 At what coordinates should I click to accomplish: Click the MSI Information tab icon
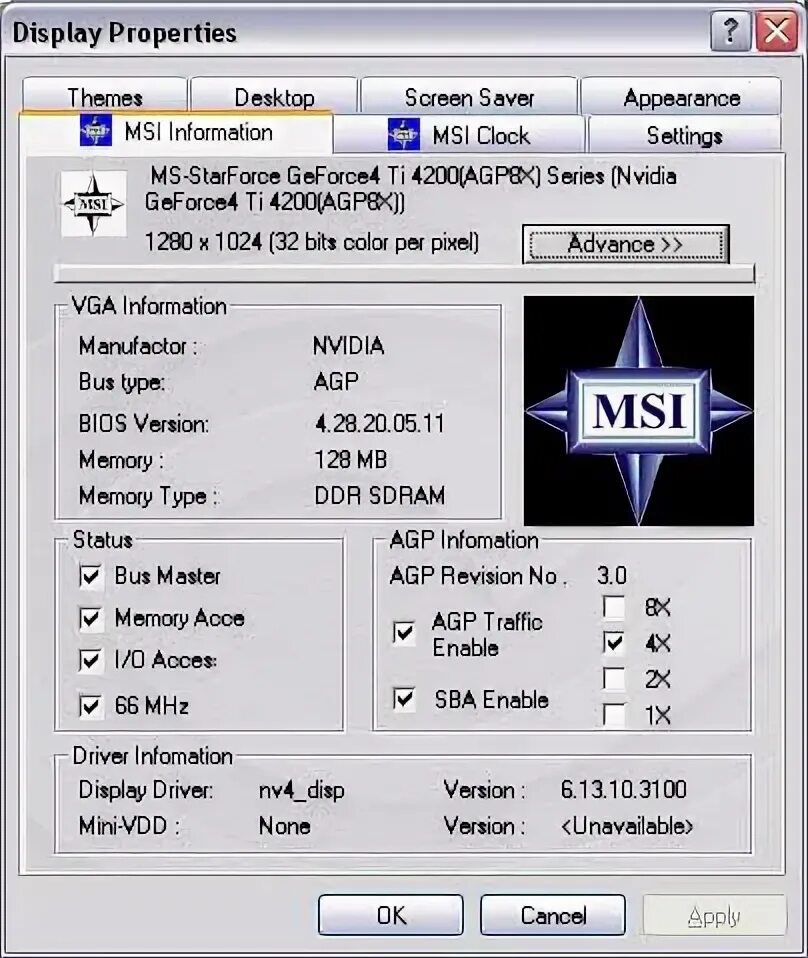point(95,131)
